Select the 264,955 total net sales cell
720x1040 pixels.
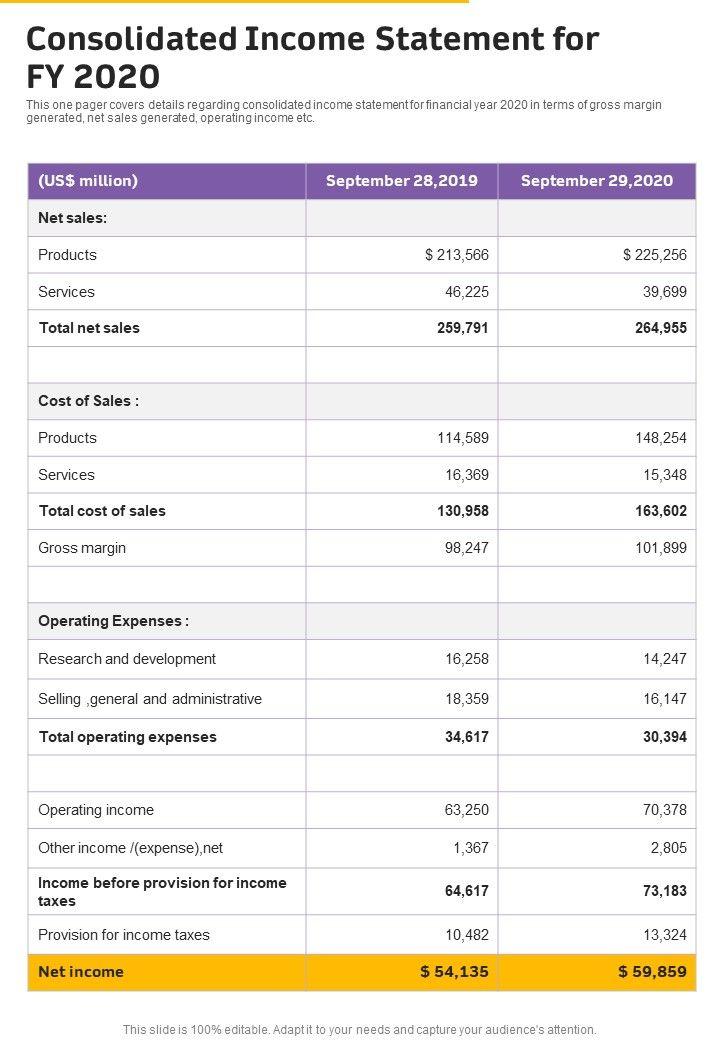(x=660, y=328)
